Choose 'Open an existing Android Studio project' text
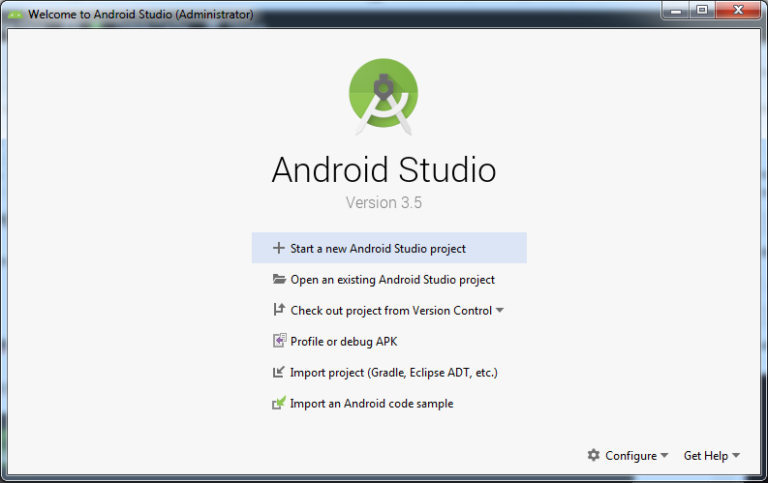The width and height of the screenshot is (768, 483). point(392,280)
